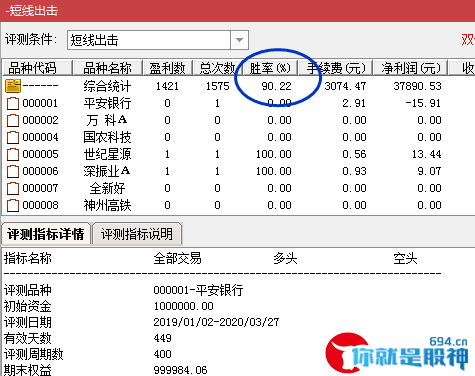The width and height of the screenshot is (475, 376).
Task: Switch to the 评测指标说明 tab
Action: point(137,234)
